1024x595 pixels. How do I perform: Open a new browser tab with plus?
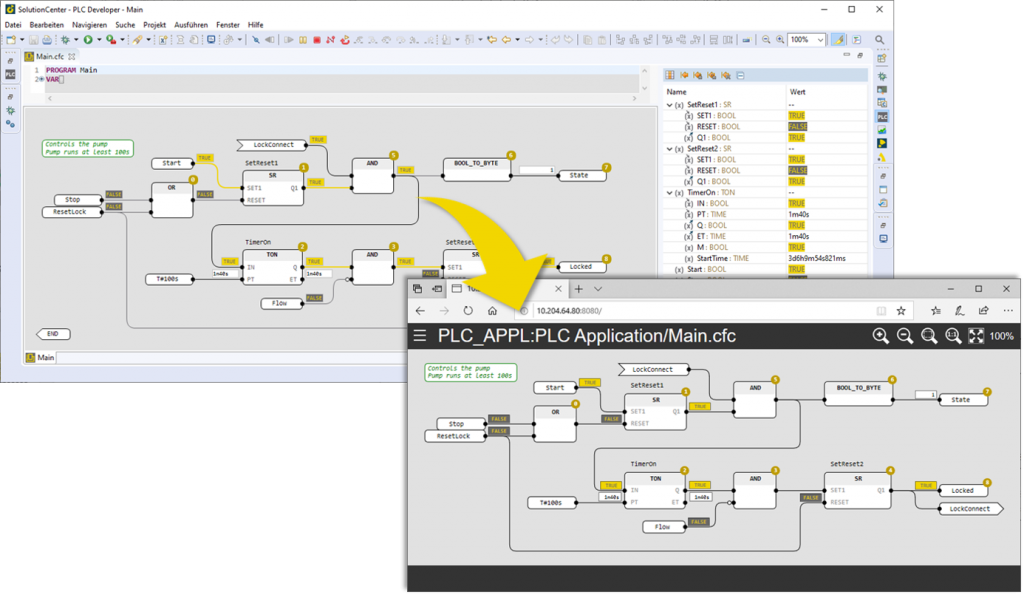click(578, 288)
